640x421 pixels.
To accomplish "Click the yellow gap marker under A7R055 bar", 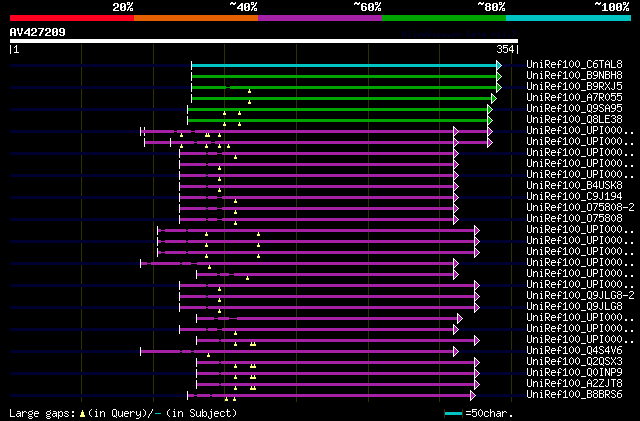I will 249,102.
